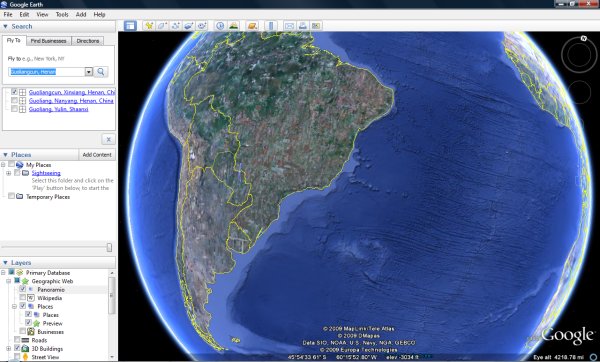
Task: Click the Add Placemark pushpin icon
Action: (148, 26)
